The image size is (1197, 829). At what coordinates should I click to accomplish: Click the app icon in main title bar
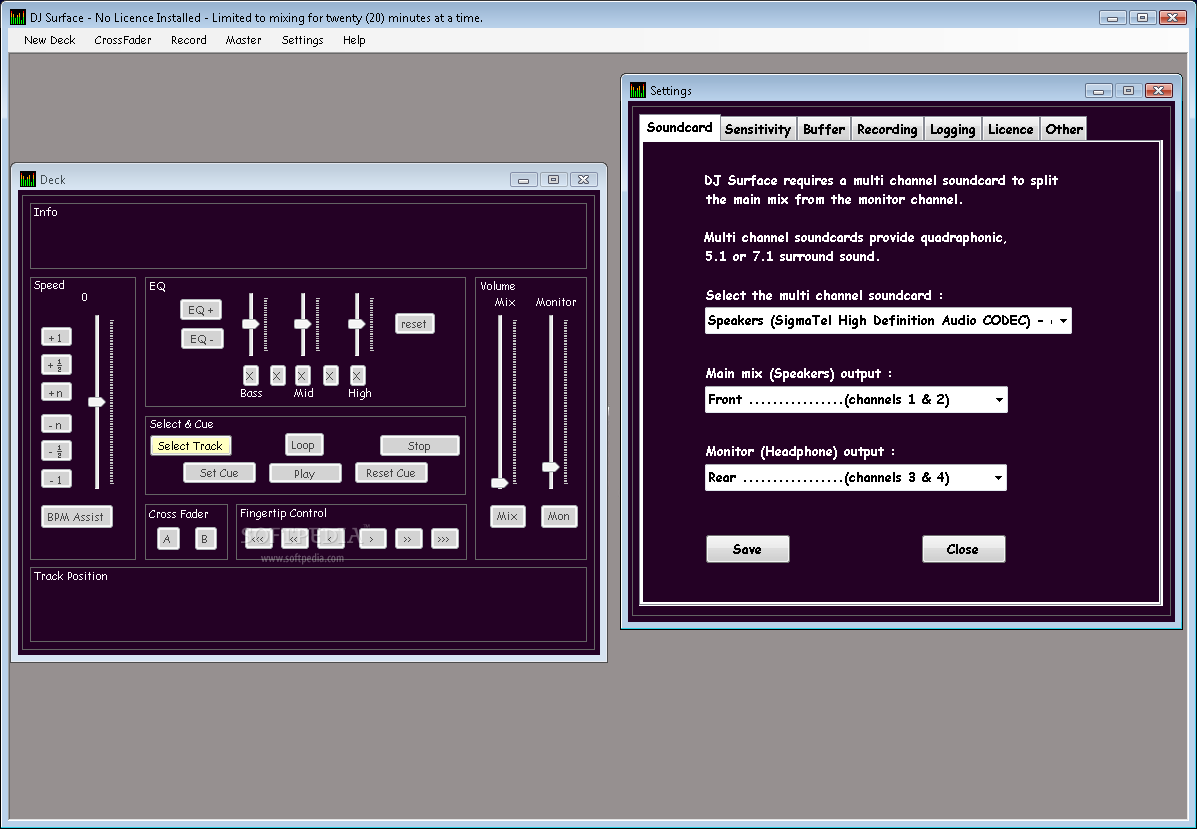[18, 17]
